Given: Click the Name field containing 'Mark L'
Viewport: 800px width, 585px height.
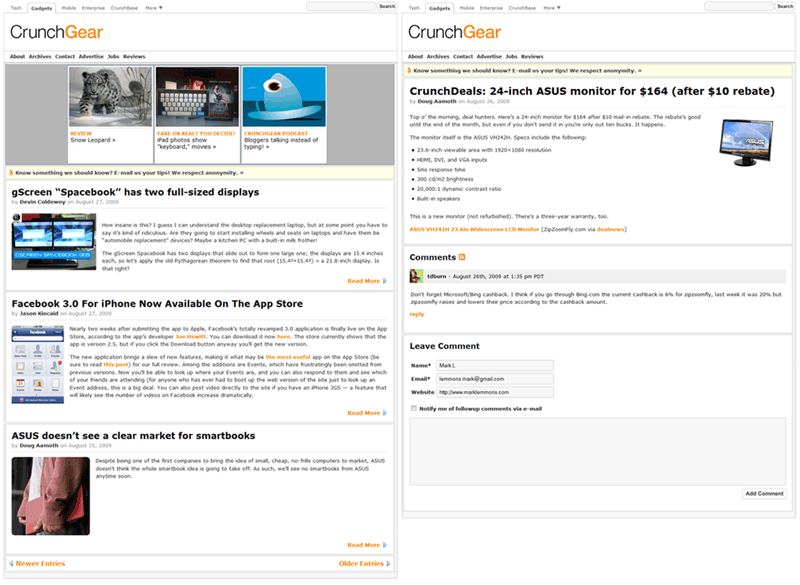Looking at the screenshot, I should click(495, 366).
